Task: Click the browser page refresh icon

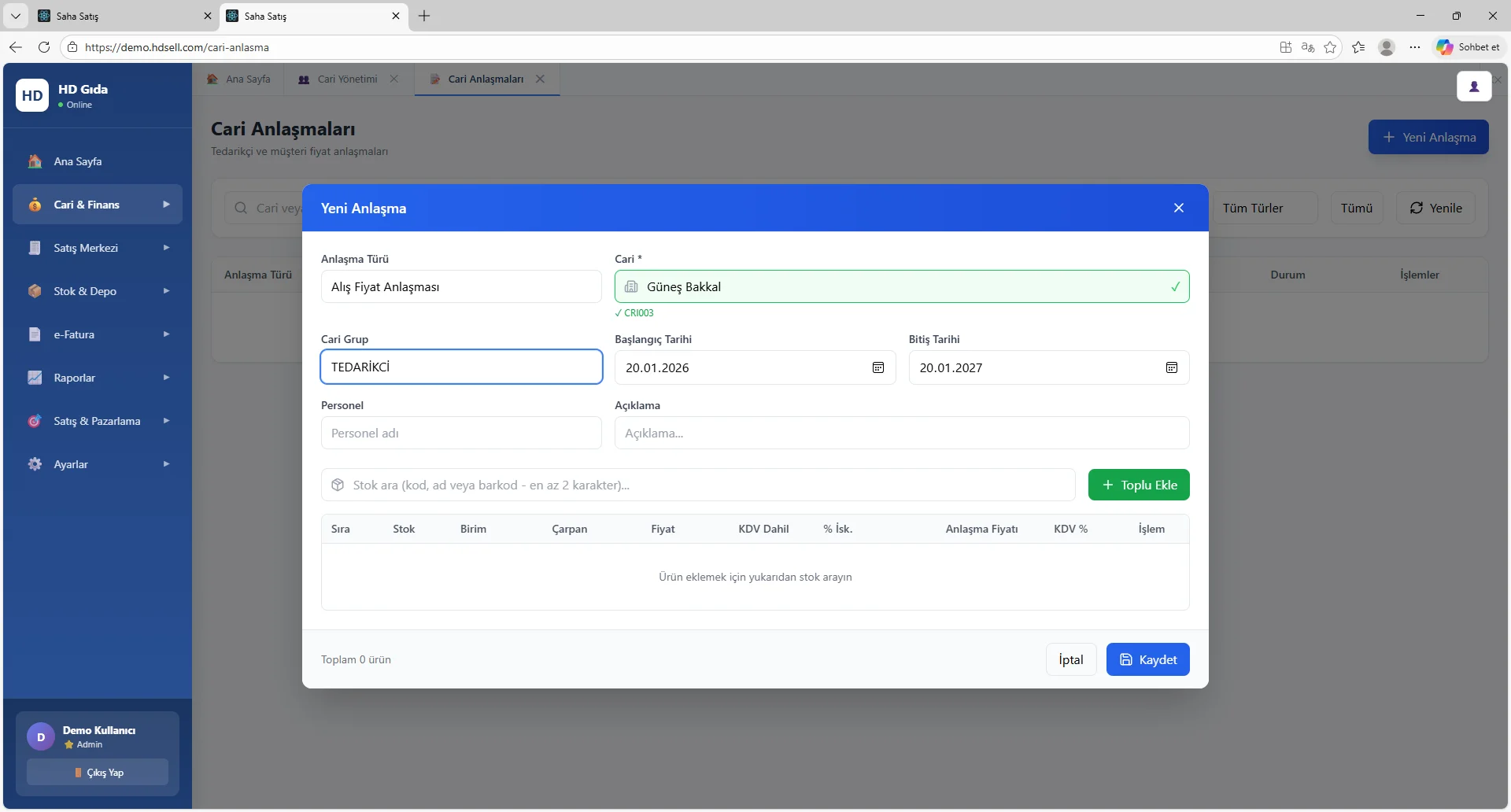Action: pyautogui.click(x=44, y=47)
